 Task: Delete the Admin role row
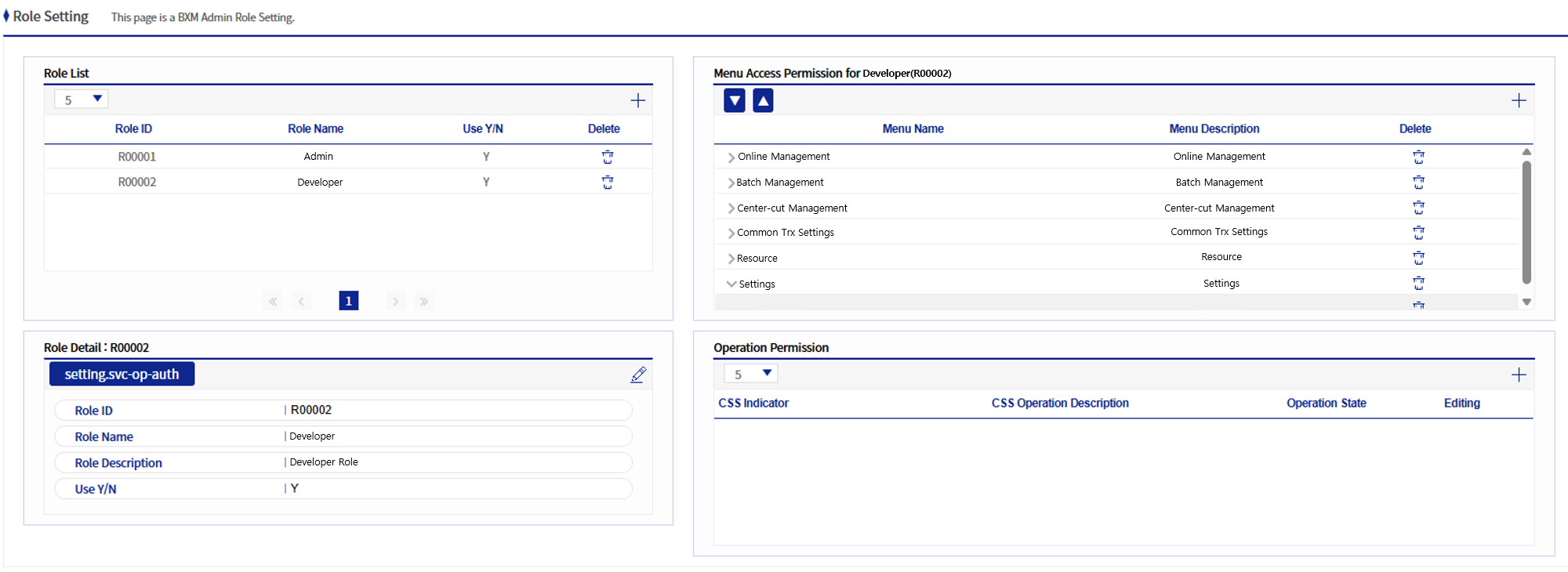click(608, 157)
